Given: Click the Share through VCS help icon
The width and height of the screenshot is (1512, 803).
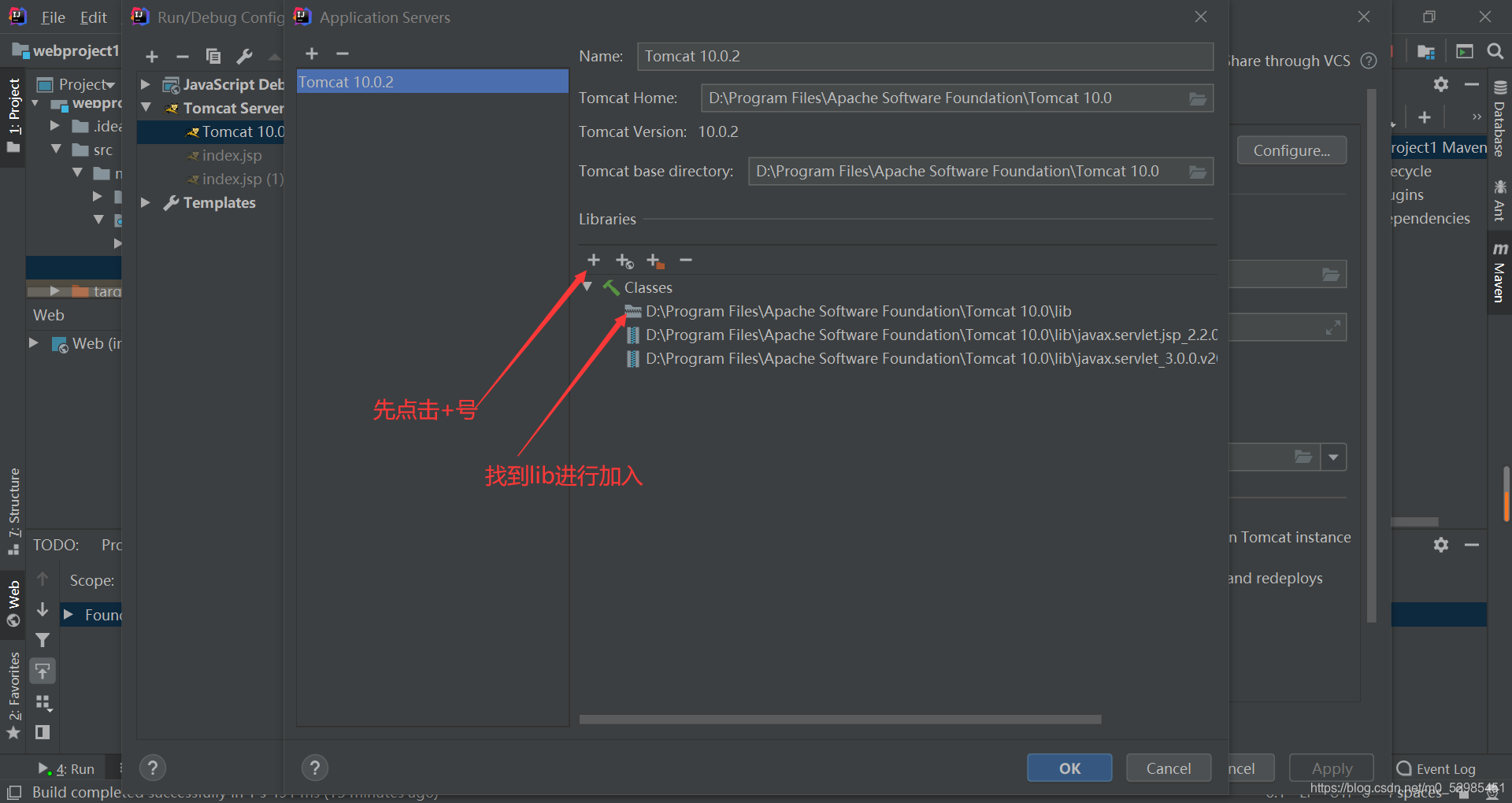Looking at the screenshot, I should pos(1369,61).
